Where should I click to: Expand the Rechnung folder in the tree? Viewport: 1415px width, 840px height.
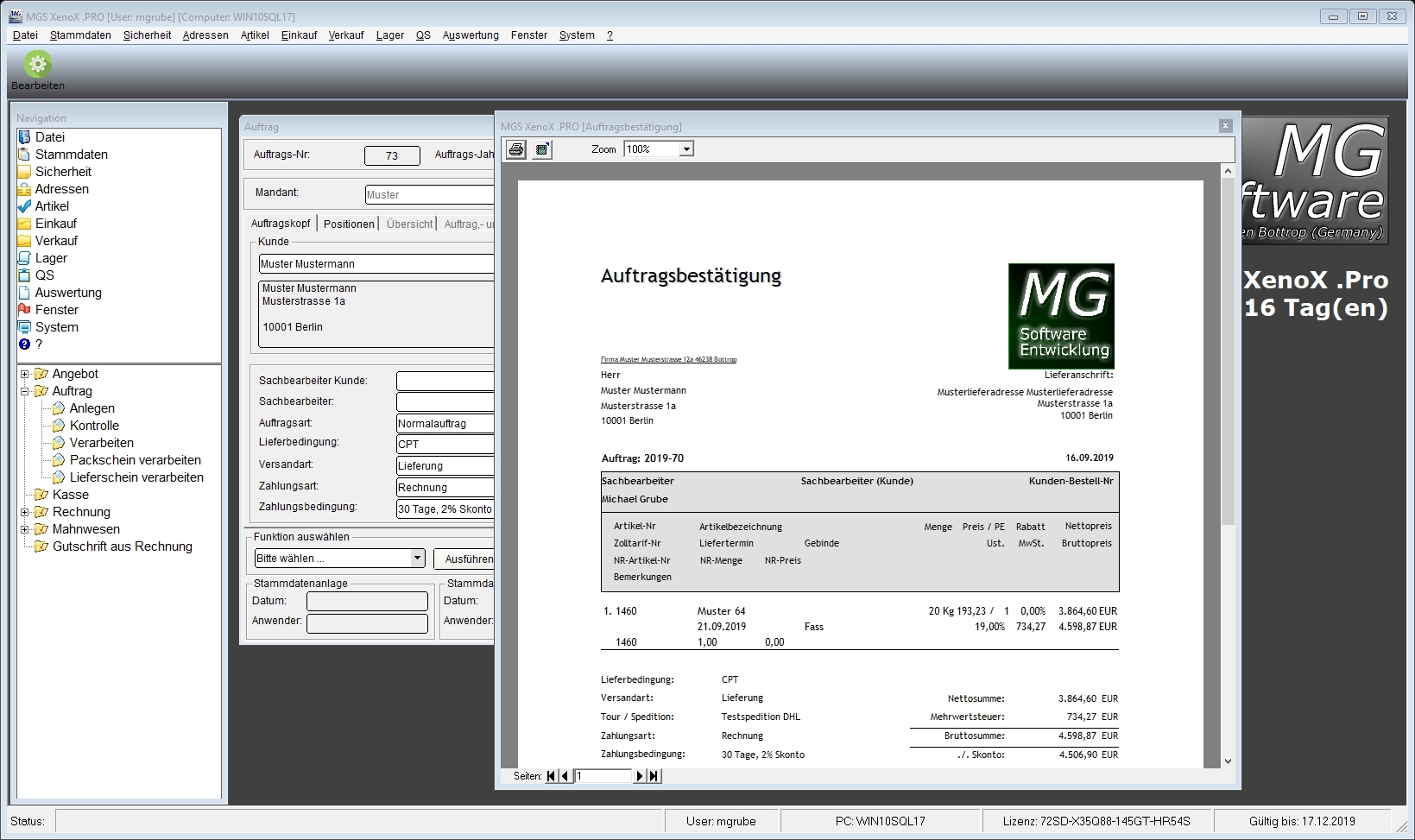tap(25, 513)
